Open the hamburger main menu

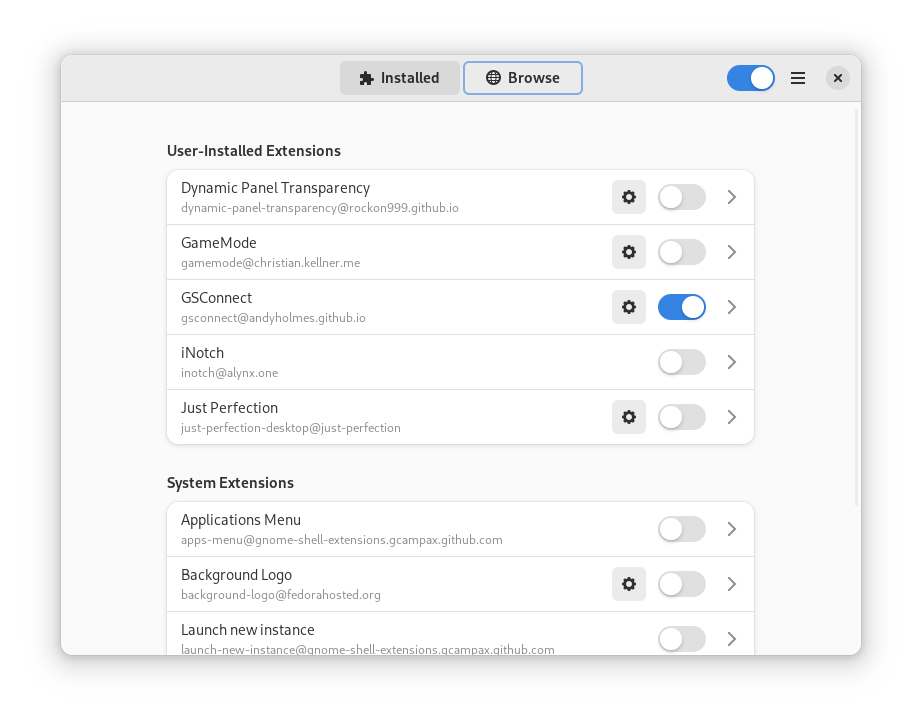point(798,78)
